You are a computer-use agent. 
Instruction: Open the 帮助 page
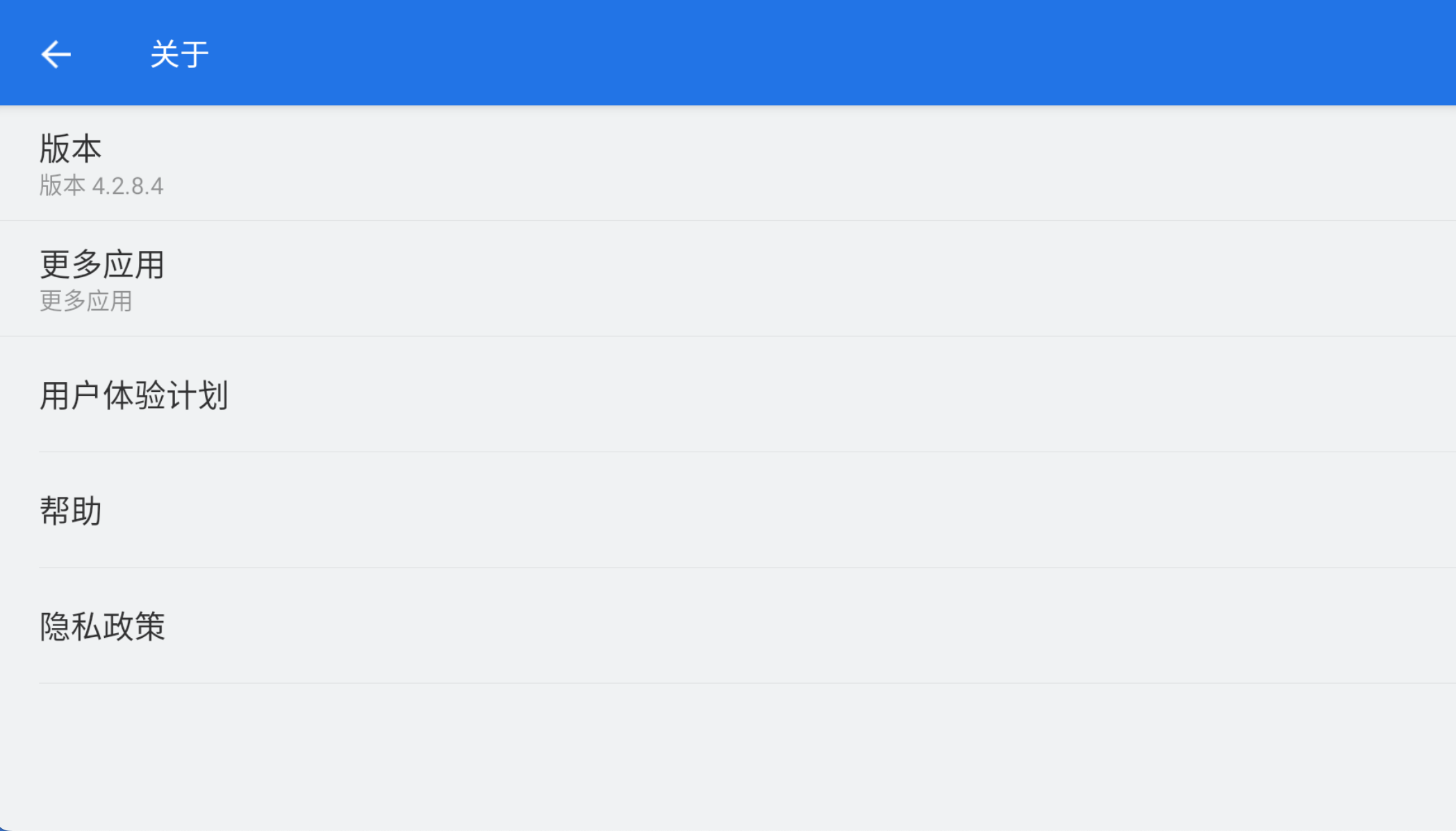[728, 510]
